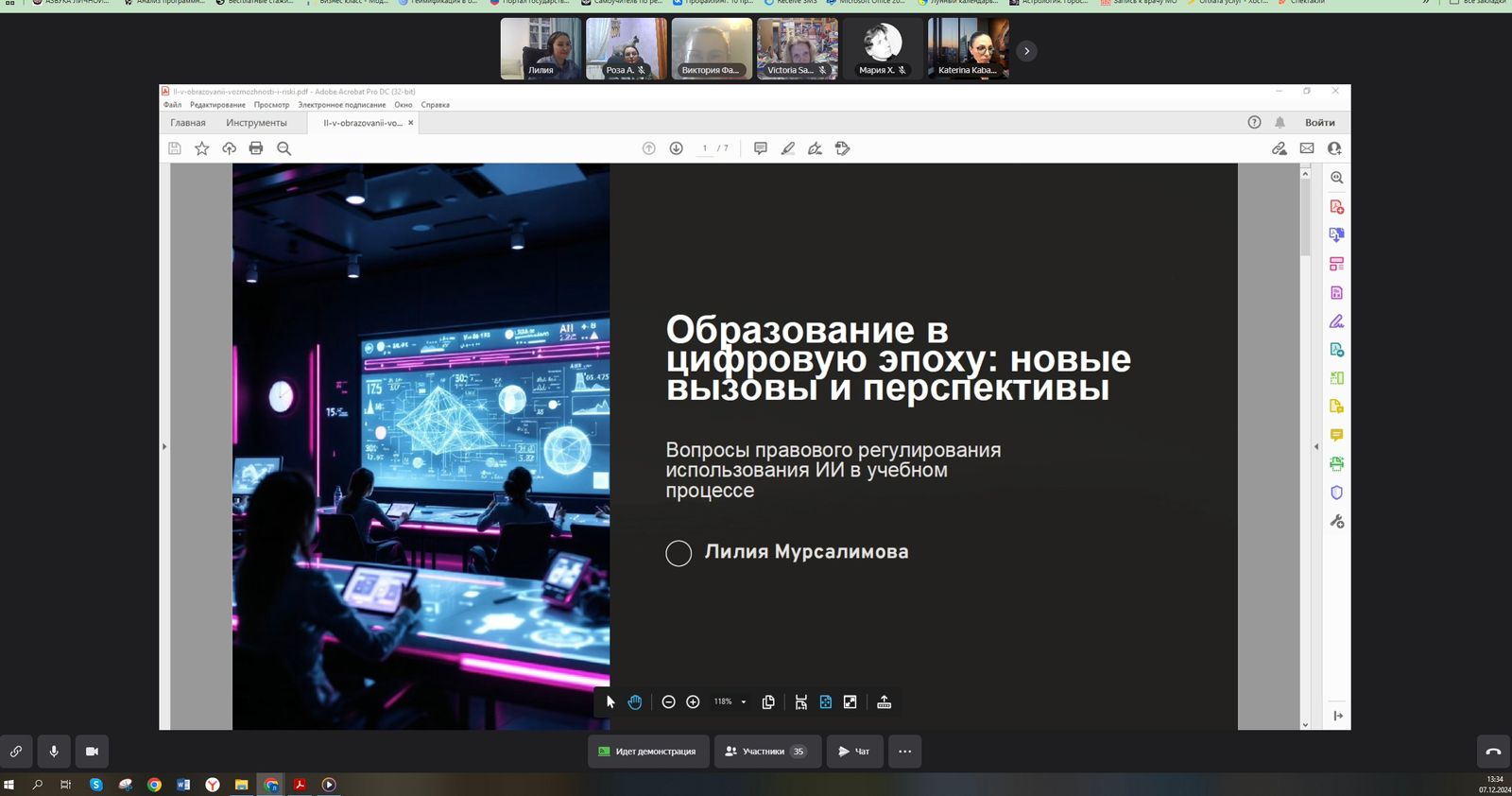Open the sign document tool
The height and width of the screenshot is (796, 1512).
pos(815,148)
